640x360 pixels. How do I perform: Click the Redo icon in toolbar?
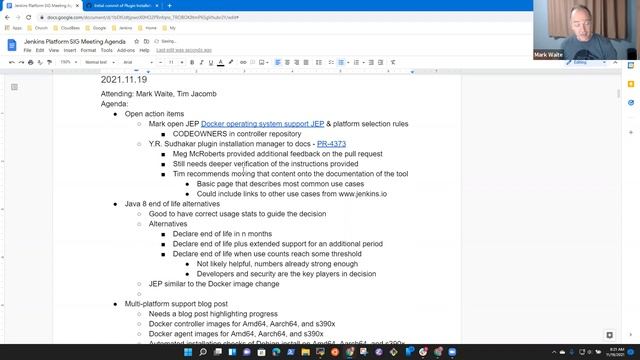[21, 62]
